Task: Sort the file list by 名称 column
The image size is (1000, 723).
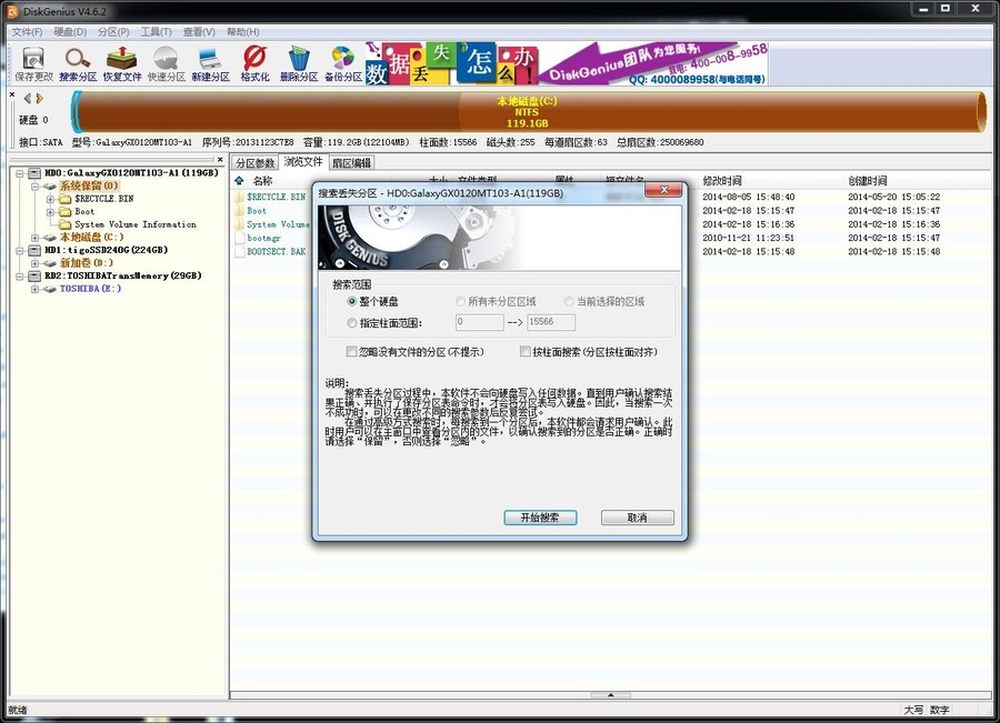Action: [x=263, y=180]
